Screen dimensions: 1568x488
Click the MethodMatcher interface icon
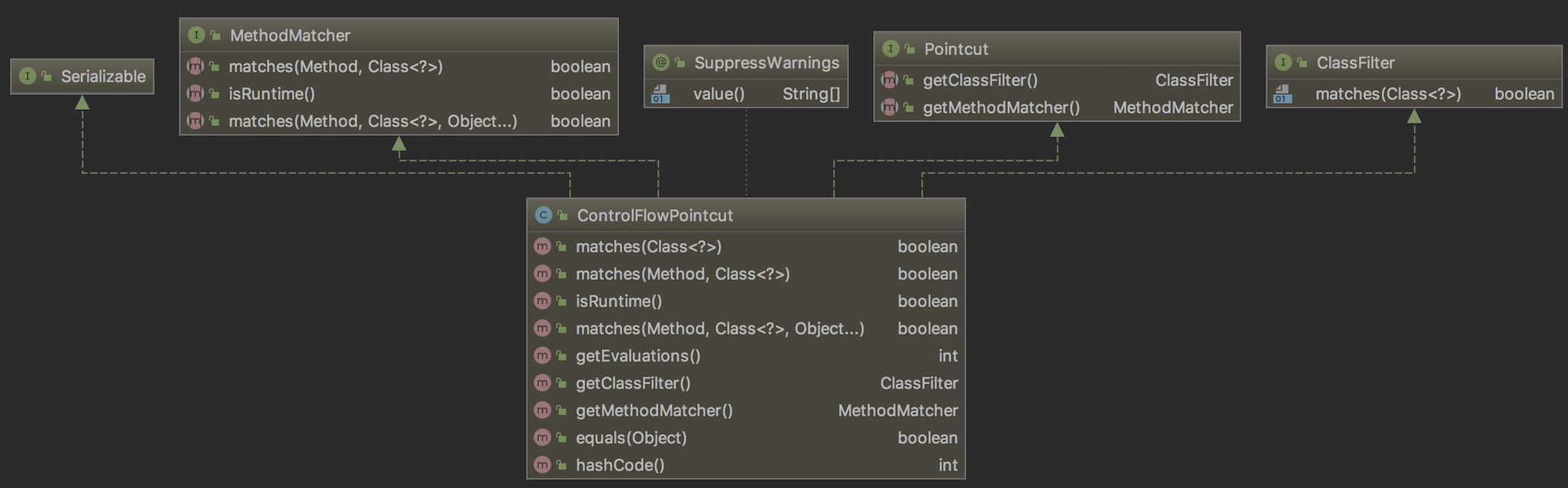(196, 35)
